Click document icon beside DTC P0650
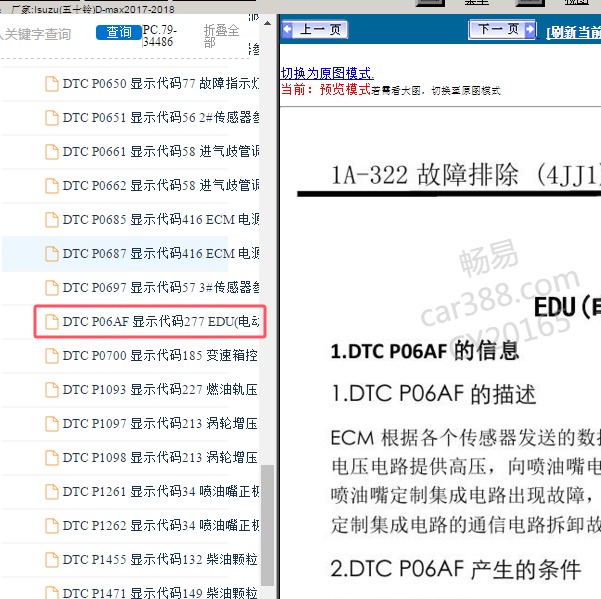This screenshot has height=599, width=601. click(52, 84)
